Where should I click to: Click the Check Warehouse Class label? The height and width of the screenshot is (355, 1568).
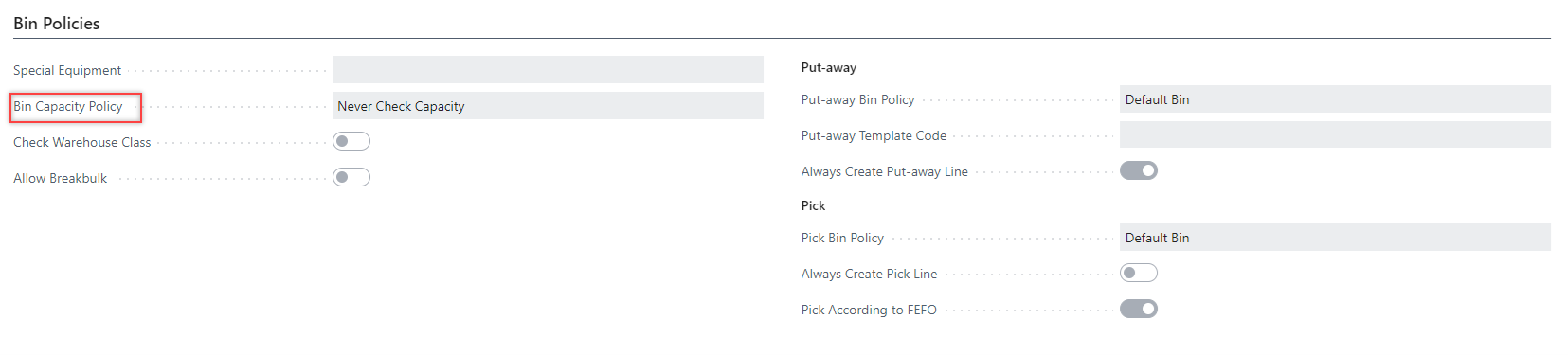coord(82,143)
